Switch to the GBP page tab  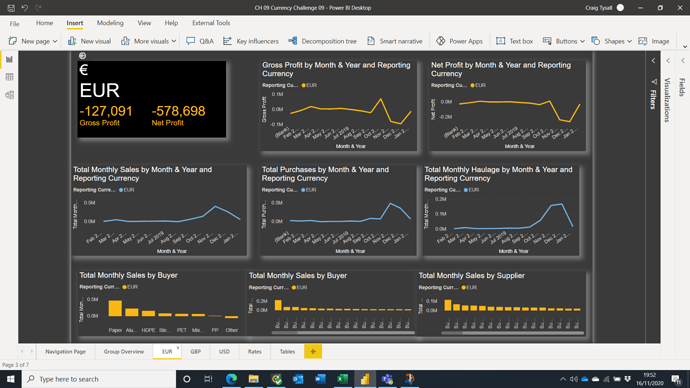[x=195, y=351]
